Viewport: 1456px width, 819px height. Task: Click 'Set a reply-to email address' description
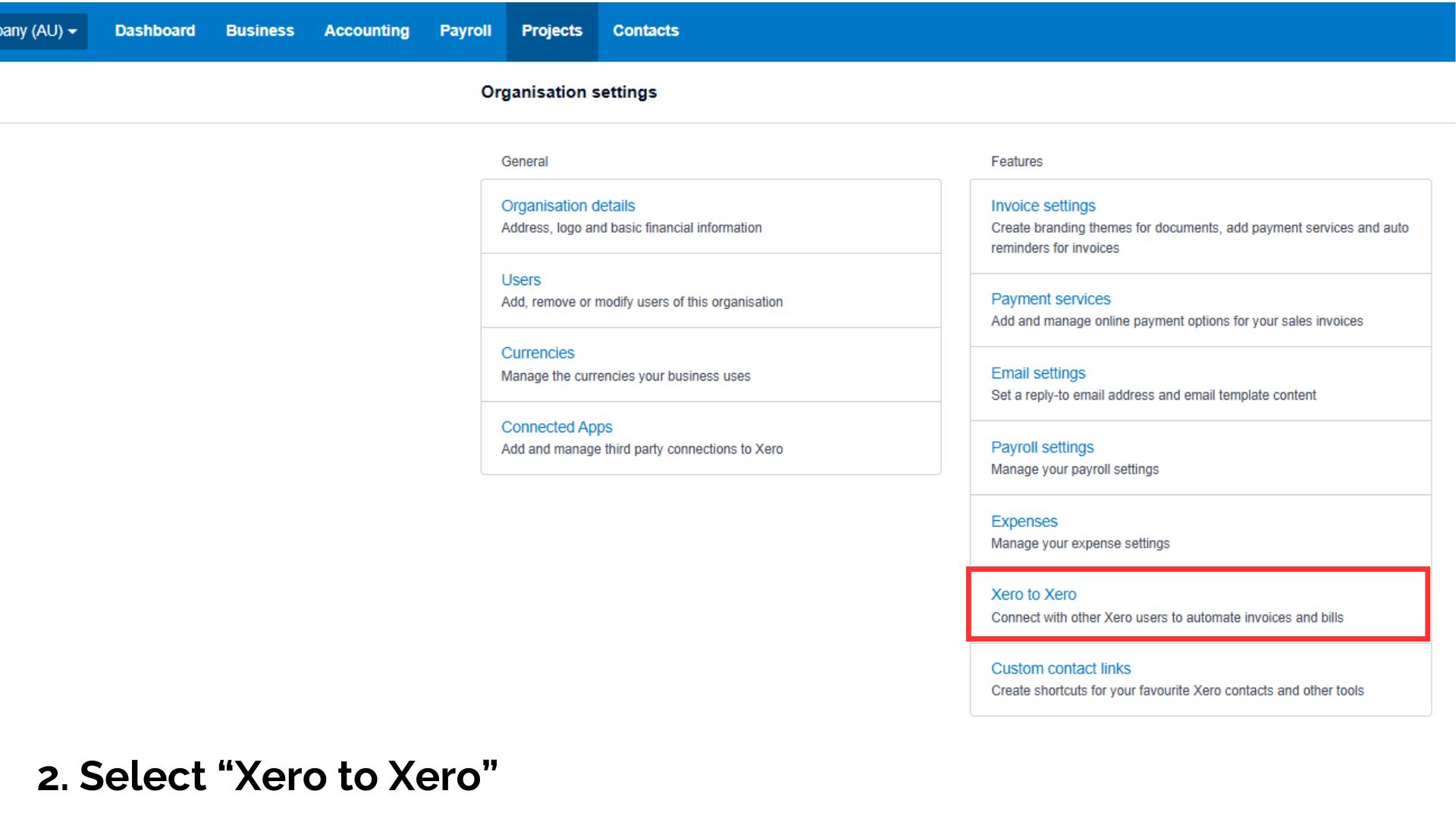click(1153, 395)
